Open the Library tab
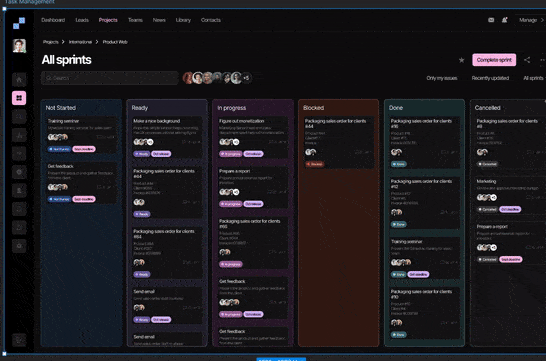546x361 pixels. click(x=183, y=20)
